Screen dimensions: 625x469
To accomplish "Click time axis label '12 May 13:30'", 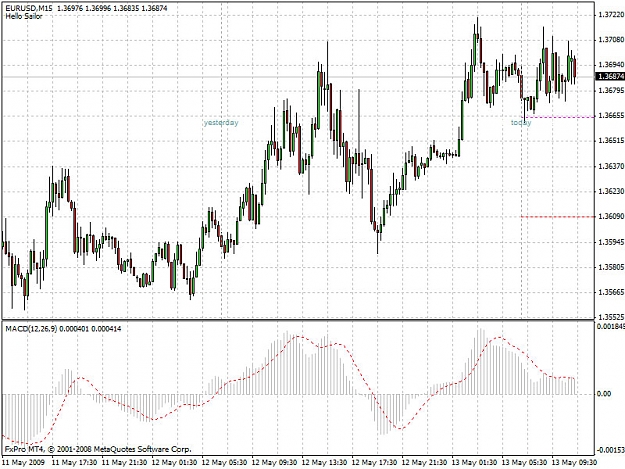I will [x=324, y=463].
